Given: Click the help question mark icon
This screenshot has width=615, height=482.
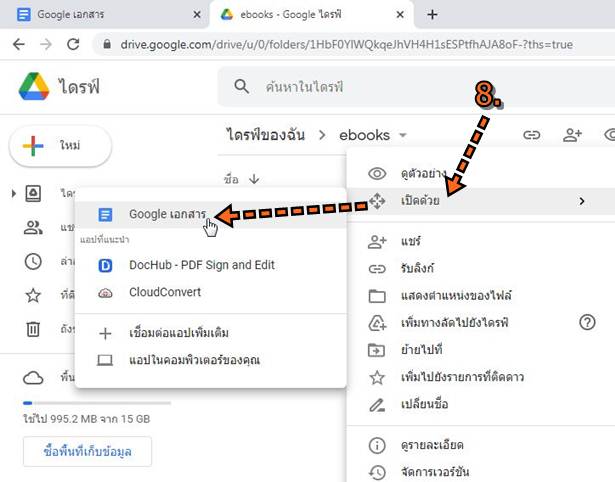Looking at the screenshot, I should 587,322.
